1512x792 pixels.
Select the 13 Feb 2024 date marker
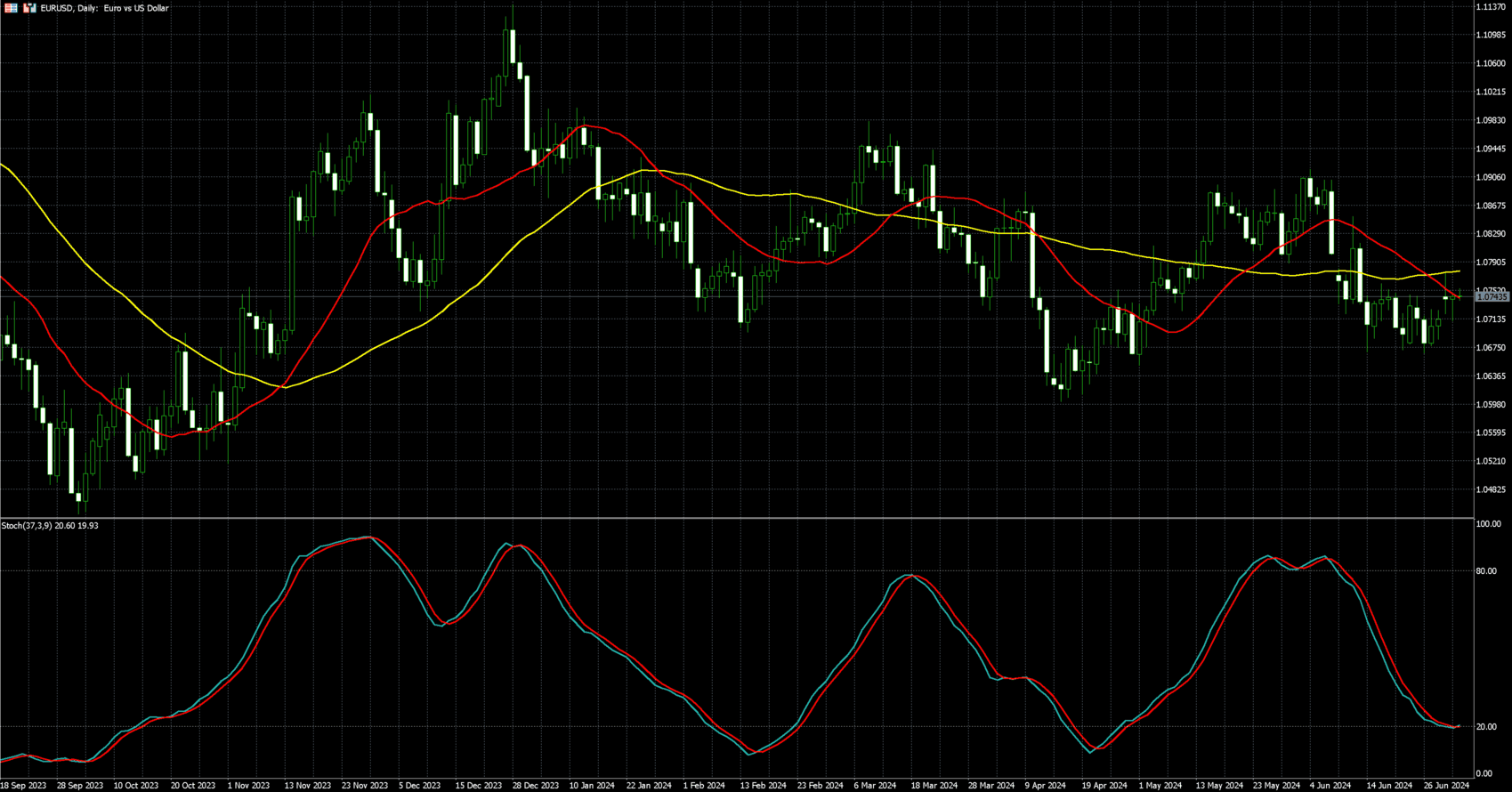764,786
